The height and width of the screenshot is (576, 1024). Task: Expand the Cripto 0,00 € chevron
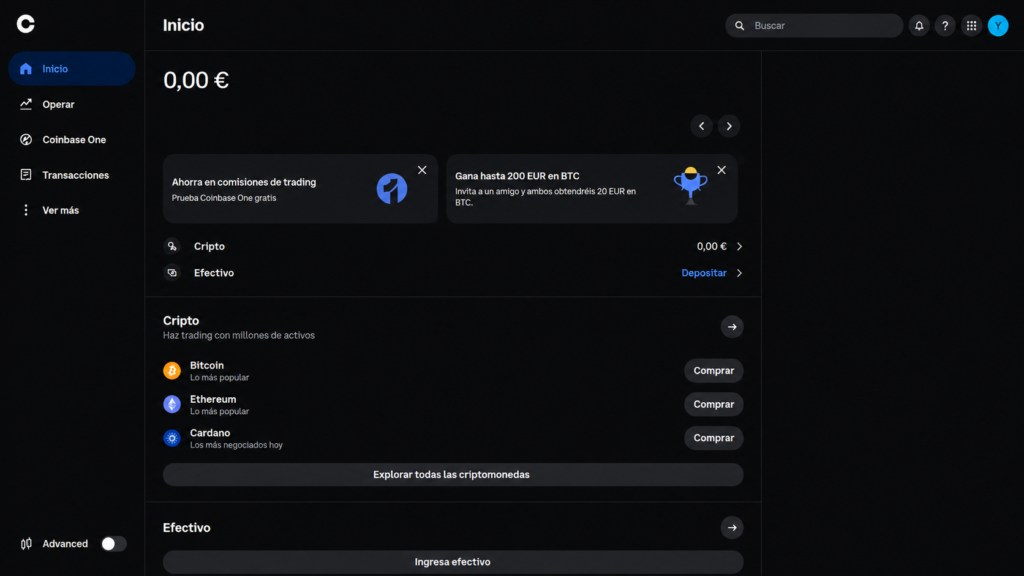point(739,246)
